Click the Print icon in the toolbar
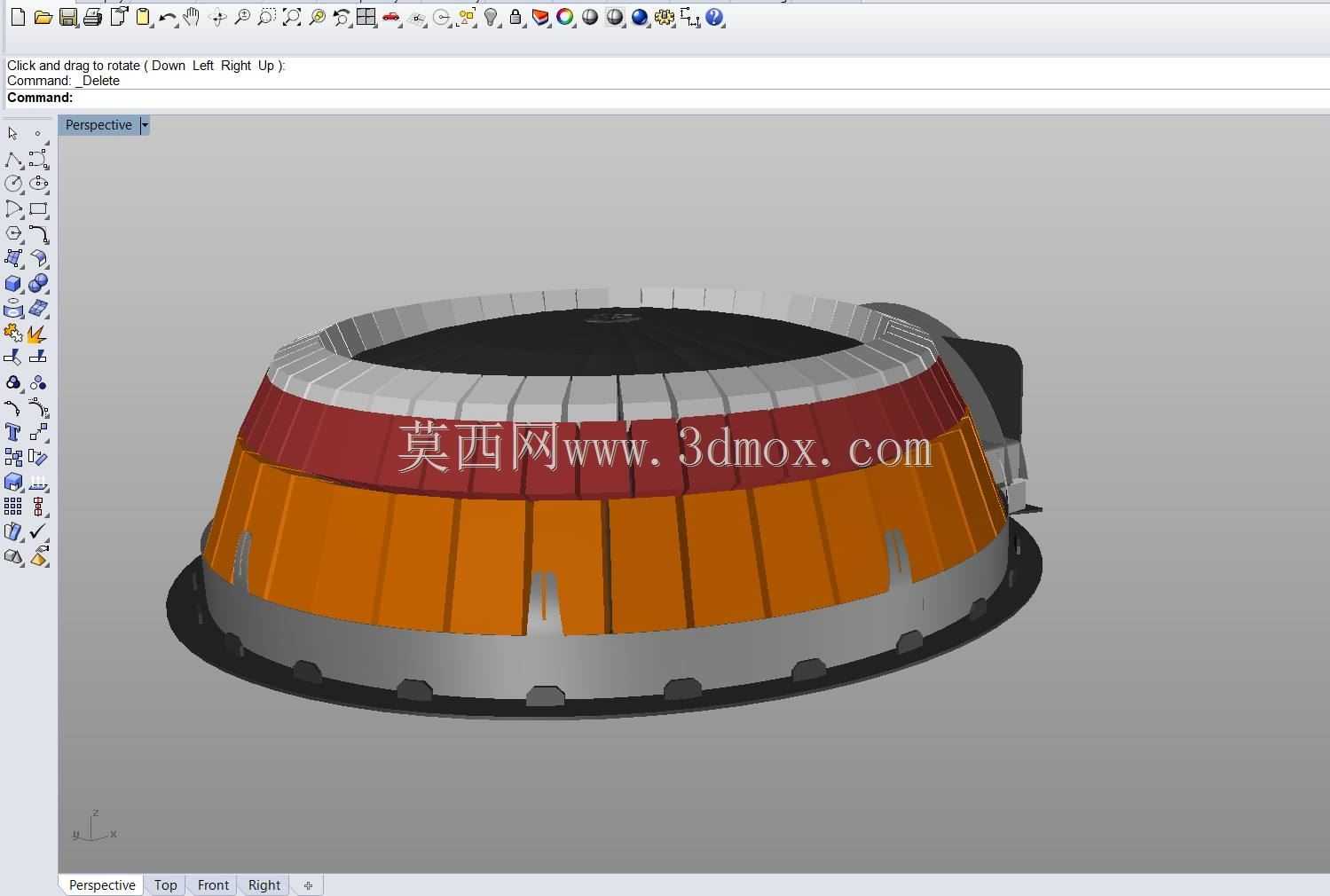 coord(92,17)
